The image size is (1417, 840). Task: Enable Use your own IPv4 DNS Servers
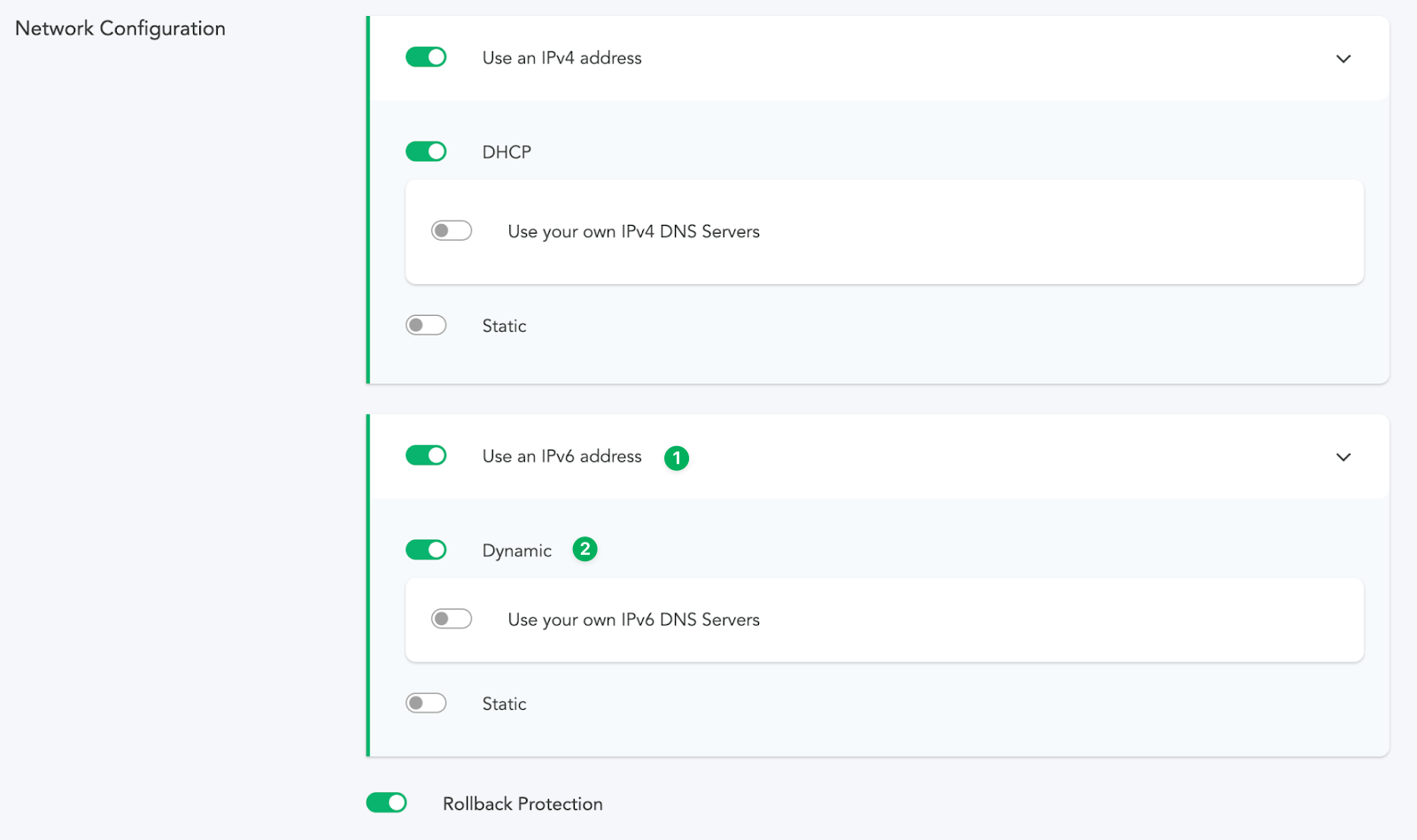tap(452, 231)
